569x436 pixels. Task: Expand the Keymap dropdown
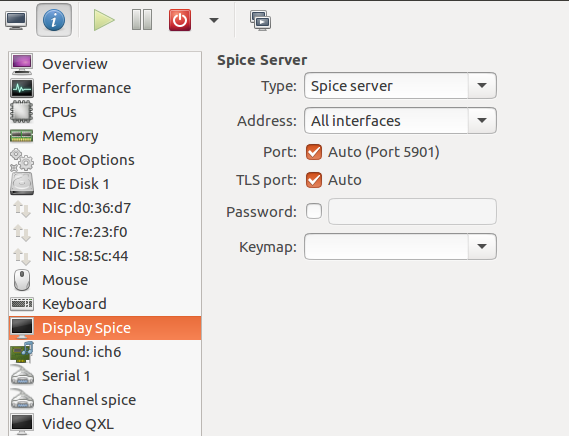400,246
